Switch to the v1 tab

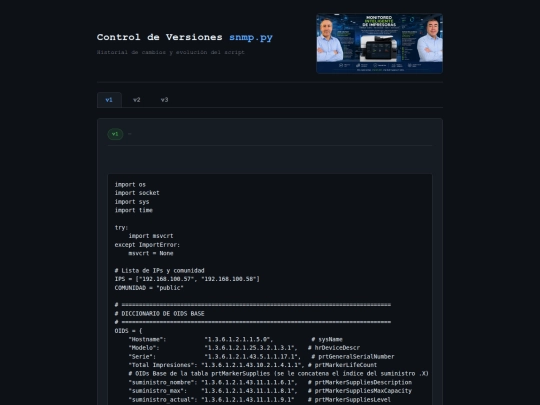(x=109, y=100)
